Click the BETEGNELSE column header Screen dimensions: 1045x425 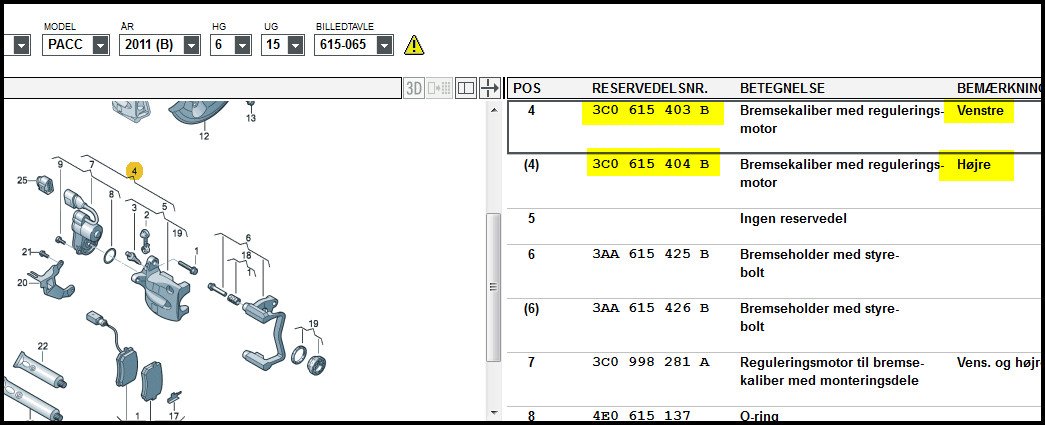[782, 88]
